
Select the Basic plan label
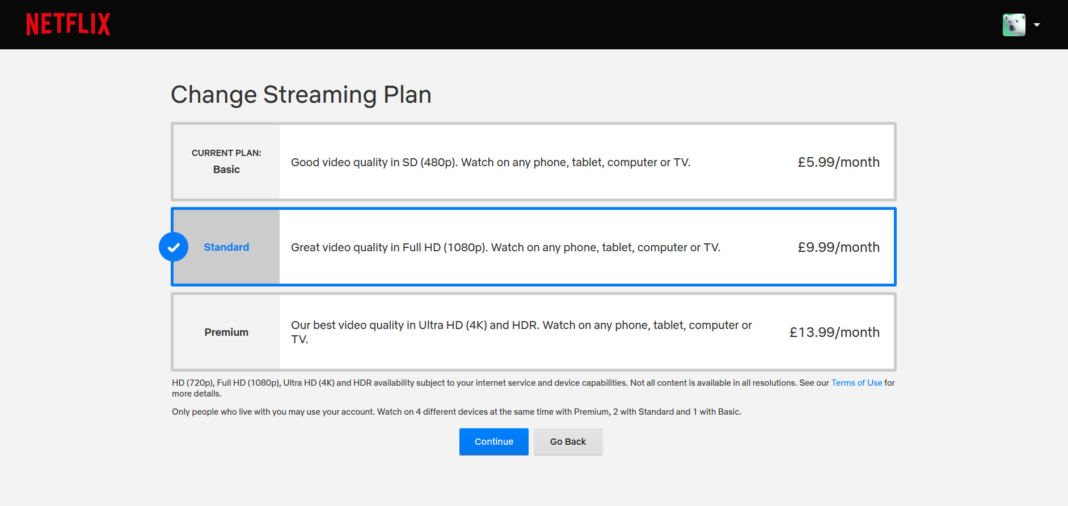click(x=226, y=170)
